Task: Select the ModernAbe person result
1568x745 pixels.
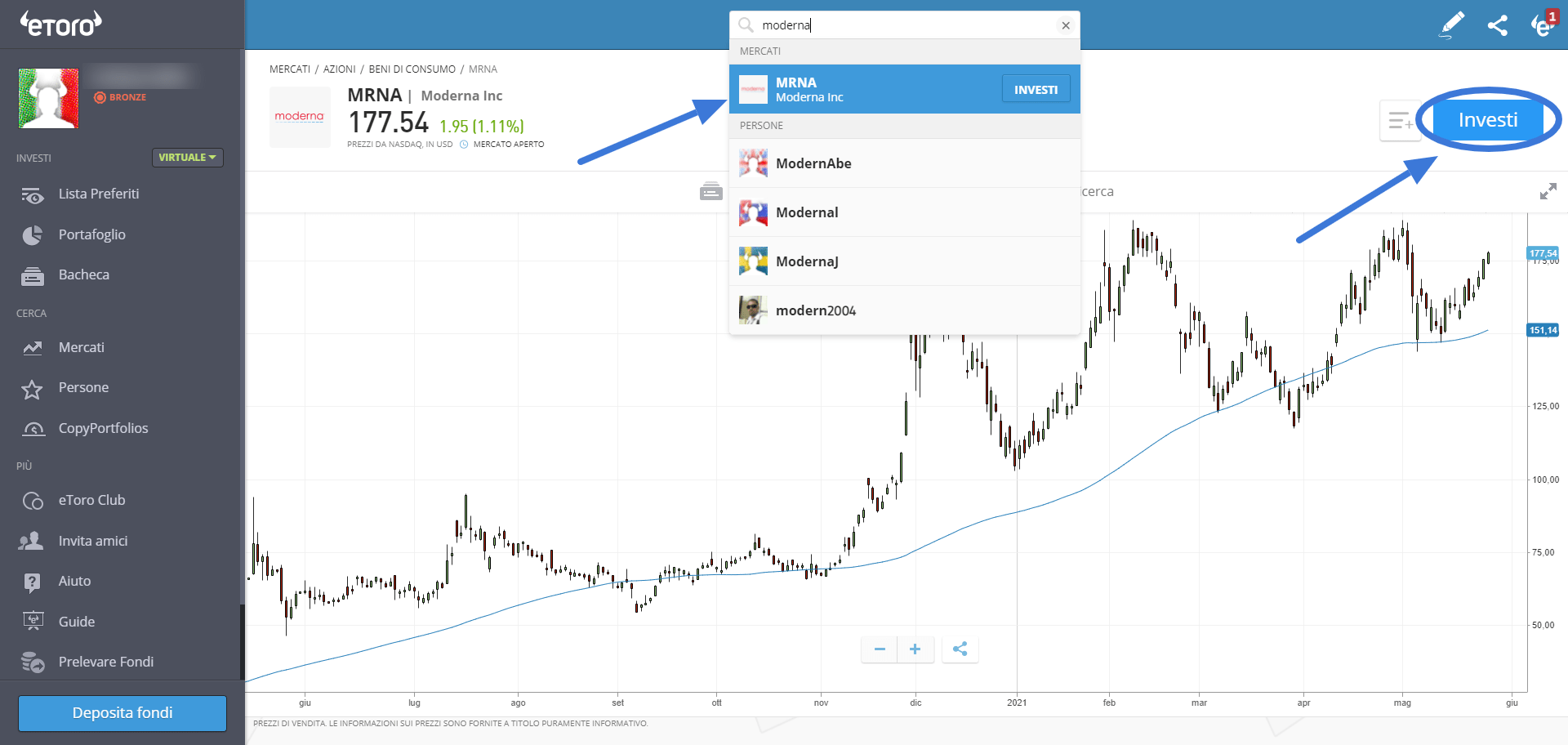Action: click(905, 163)
